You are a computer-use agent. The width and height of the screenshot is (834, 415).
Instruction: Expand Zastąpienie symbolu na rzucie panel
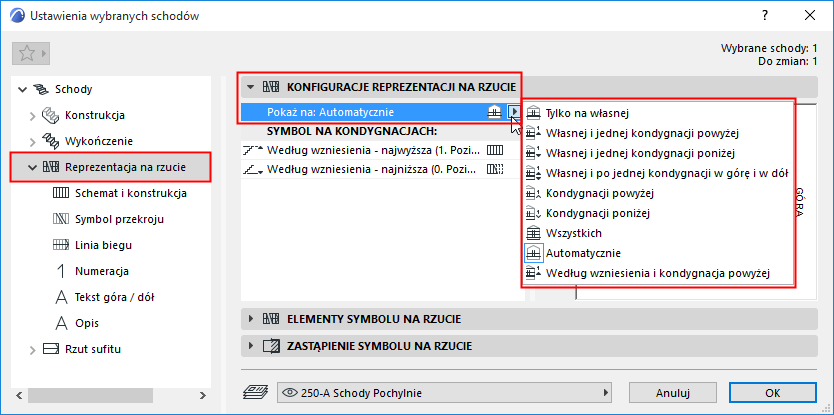tap(251, 346)
